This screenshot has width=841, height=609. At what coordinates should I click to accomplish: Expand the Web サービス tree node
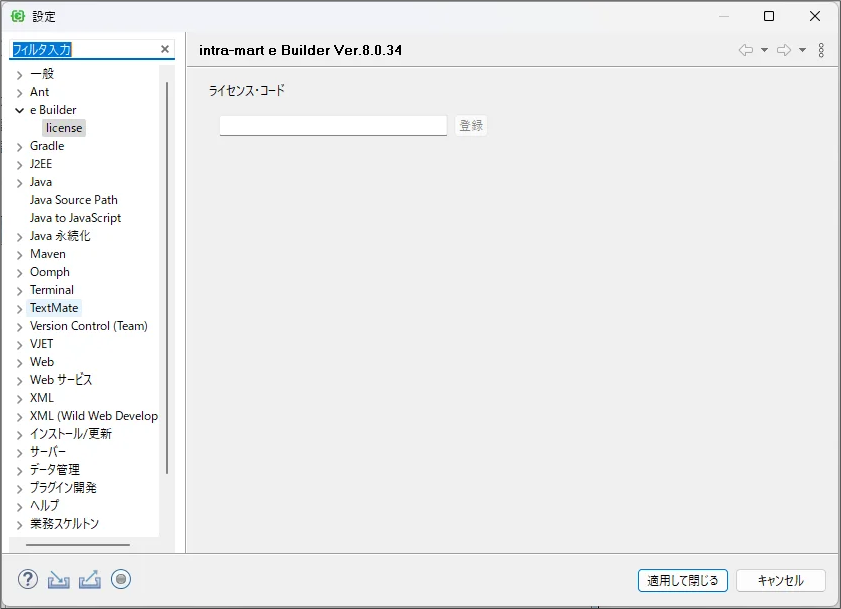pos(19,380)
